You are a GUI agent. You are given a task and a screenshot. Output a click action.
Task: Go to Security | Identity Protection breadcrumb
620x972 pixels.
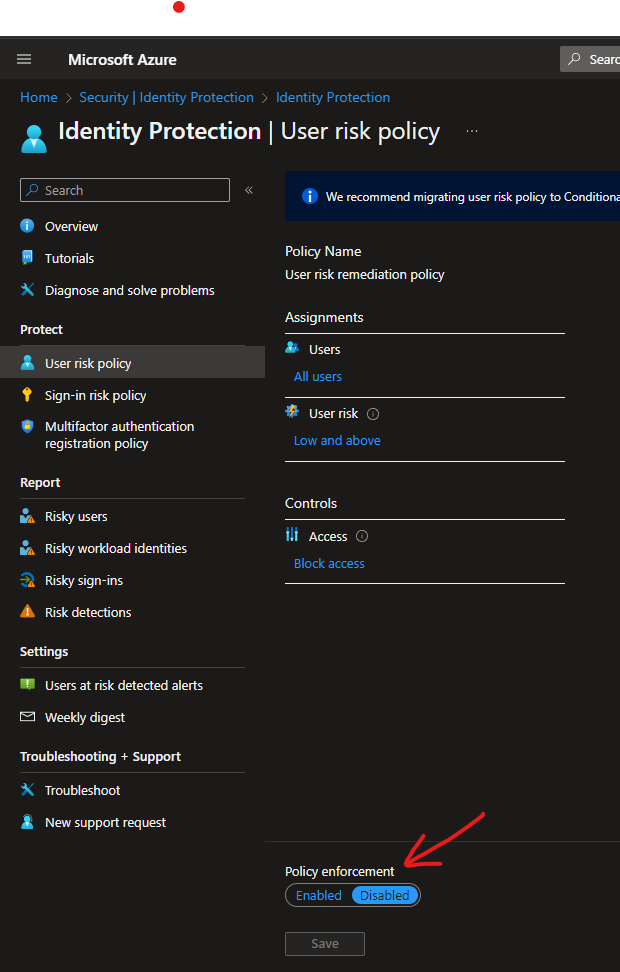166,97
